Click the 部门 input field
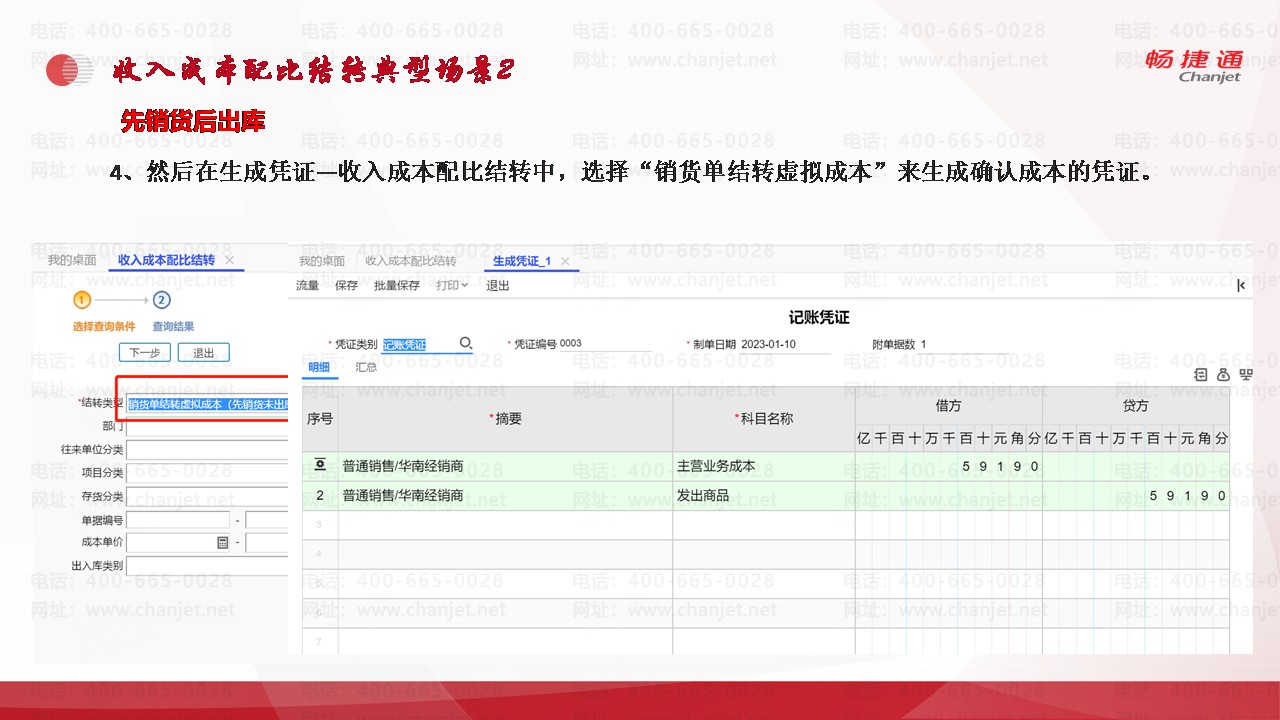 tap(207, 427)
